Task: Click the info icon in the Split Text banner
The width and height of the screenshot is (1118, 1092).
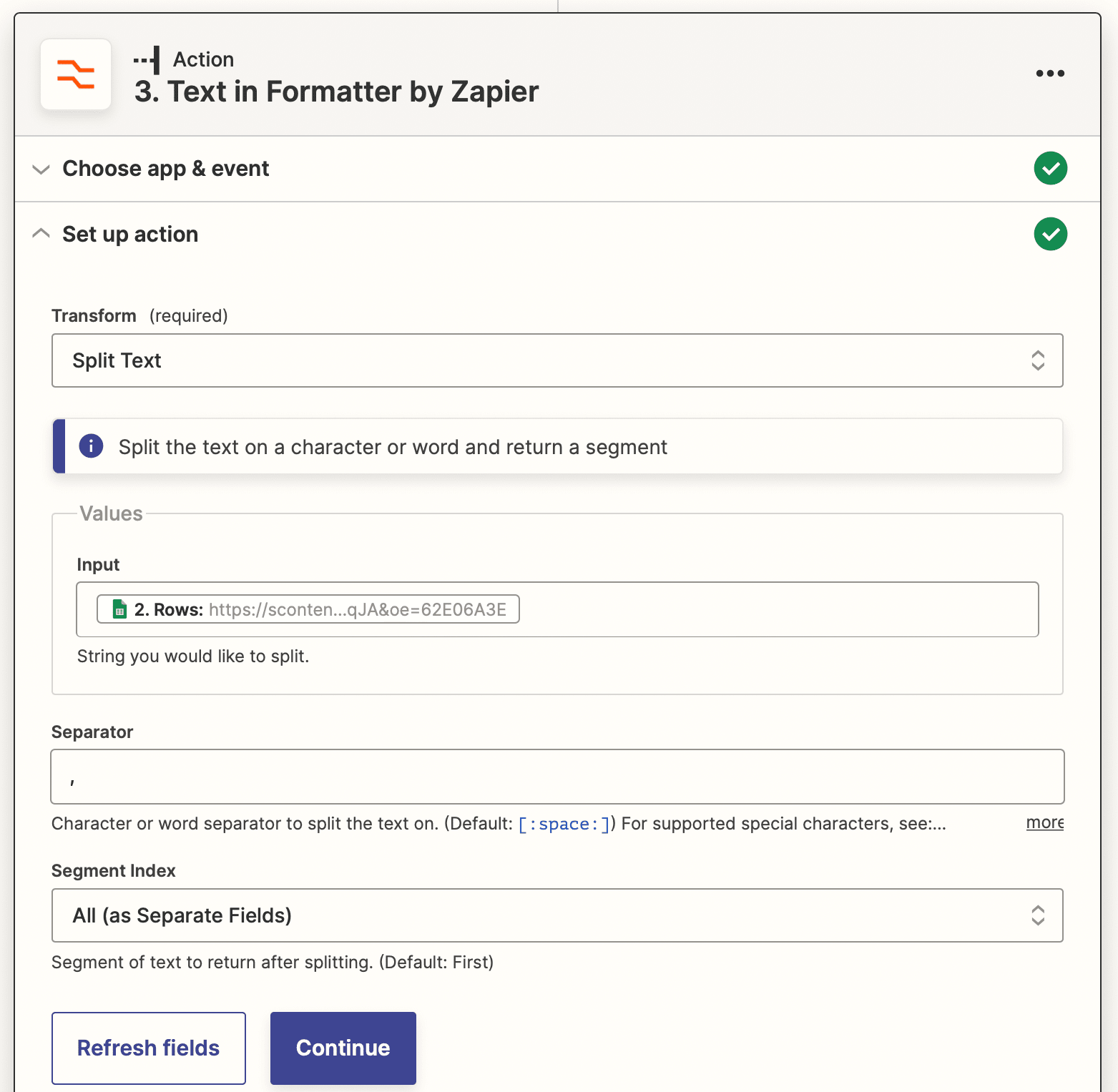Action: click(91, 446)
